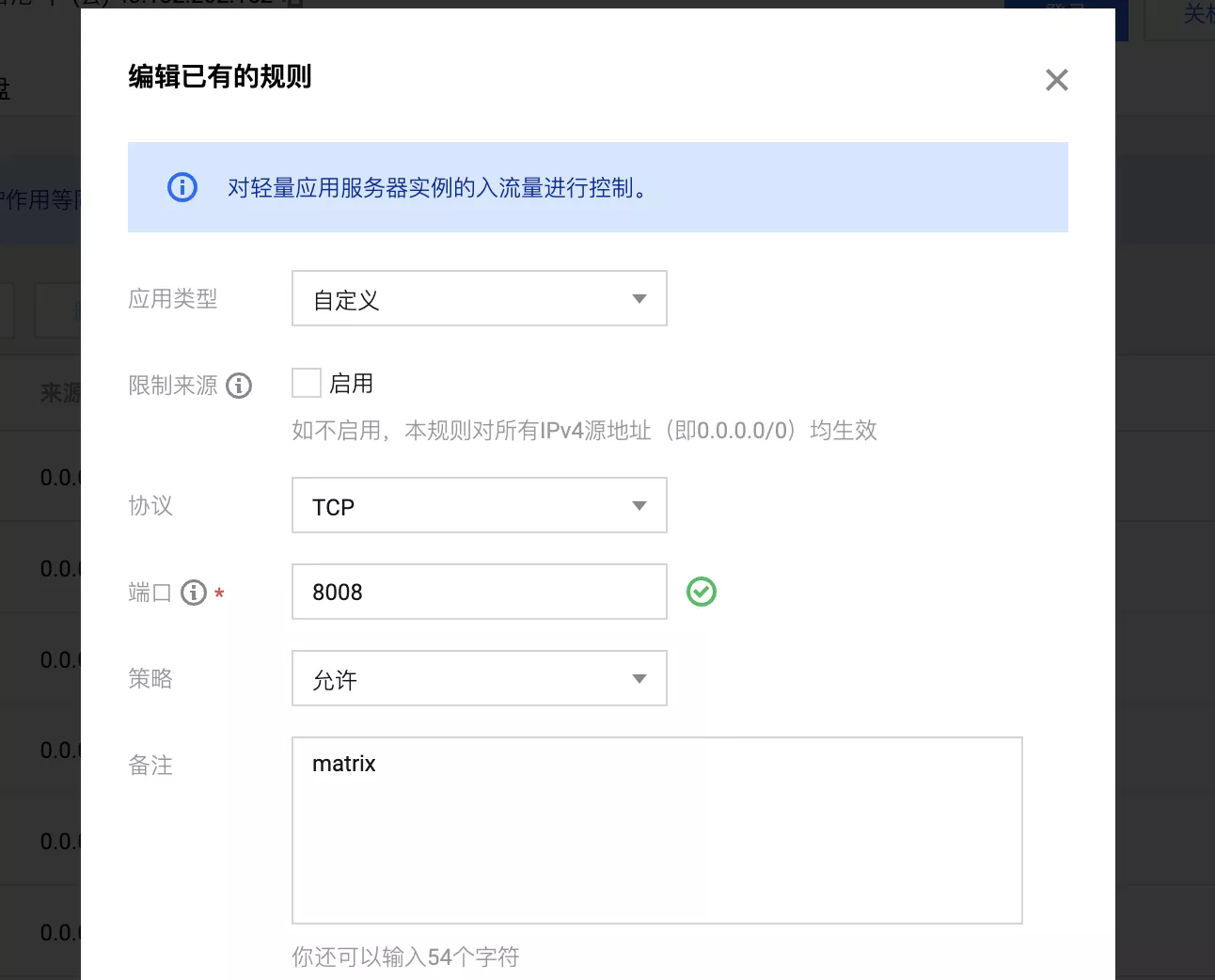Click the chevron icon on the 应用类型 selector
The height and width of the screenshot is (980, 1215).
click(x=639, y=298)
